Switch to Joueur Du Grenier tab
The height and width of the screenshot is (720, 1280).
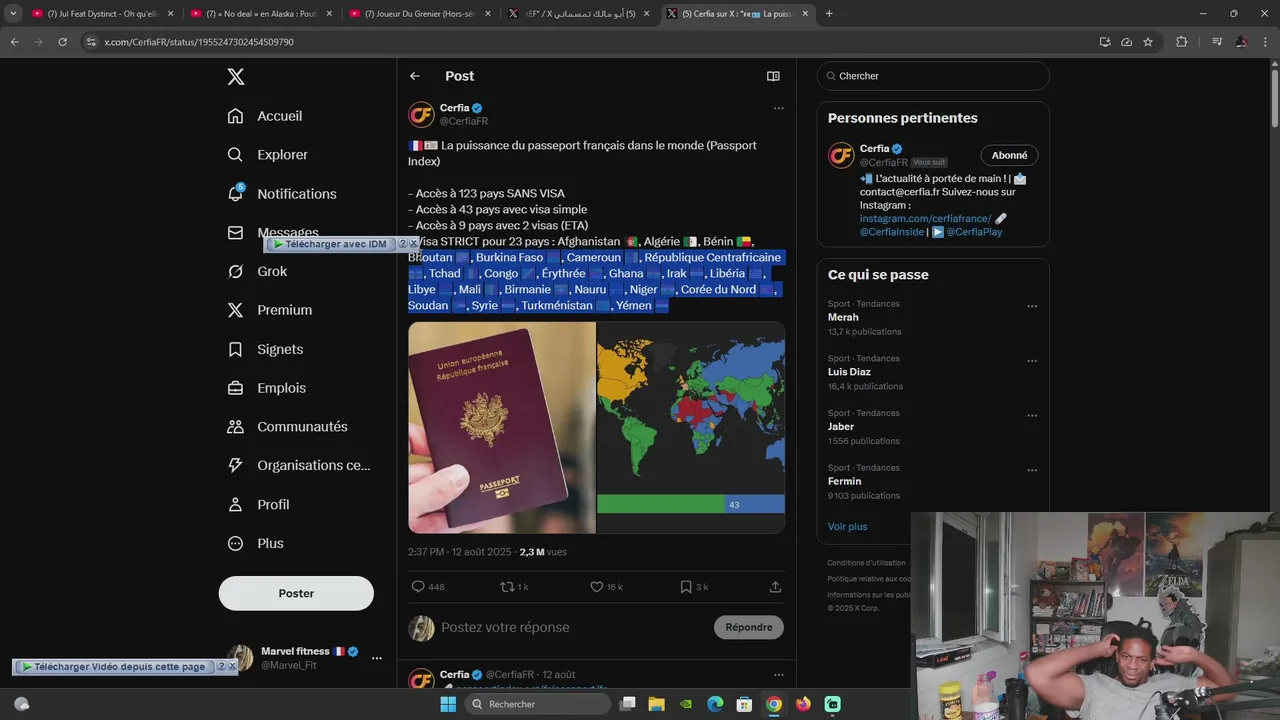click(418, 14)
